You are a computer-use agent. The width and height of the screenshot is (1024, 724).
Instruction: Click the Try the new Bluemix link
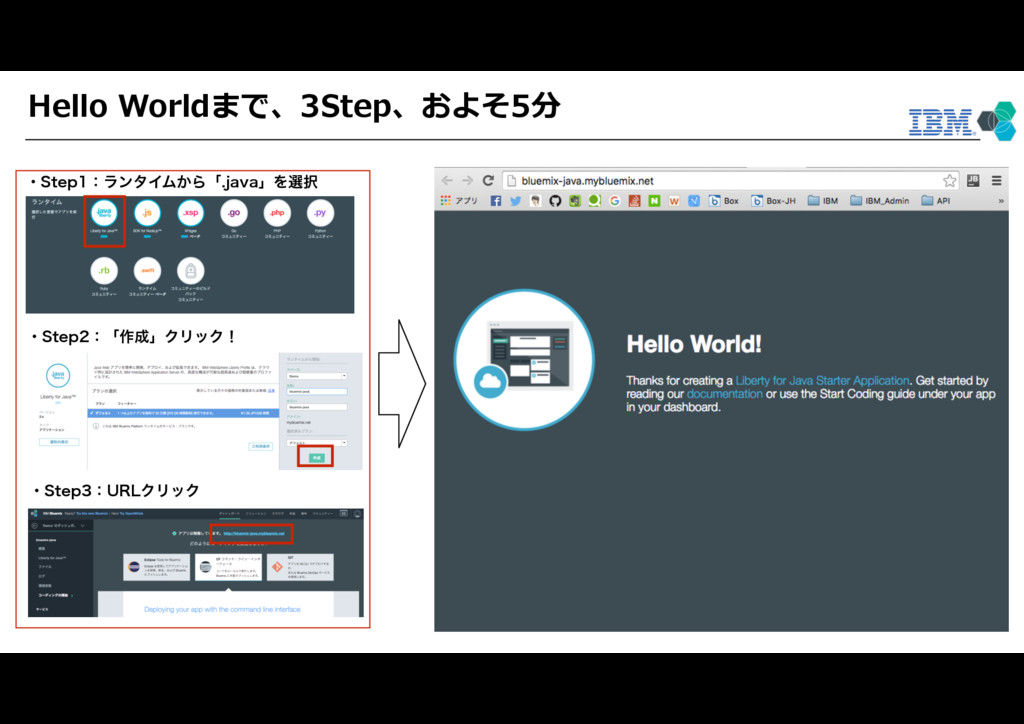coord(93,514)
